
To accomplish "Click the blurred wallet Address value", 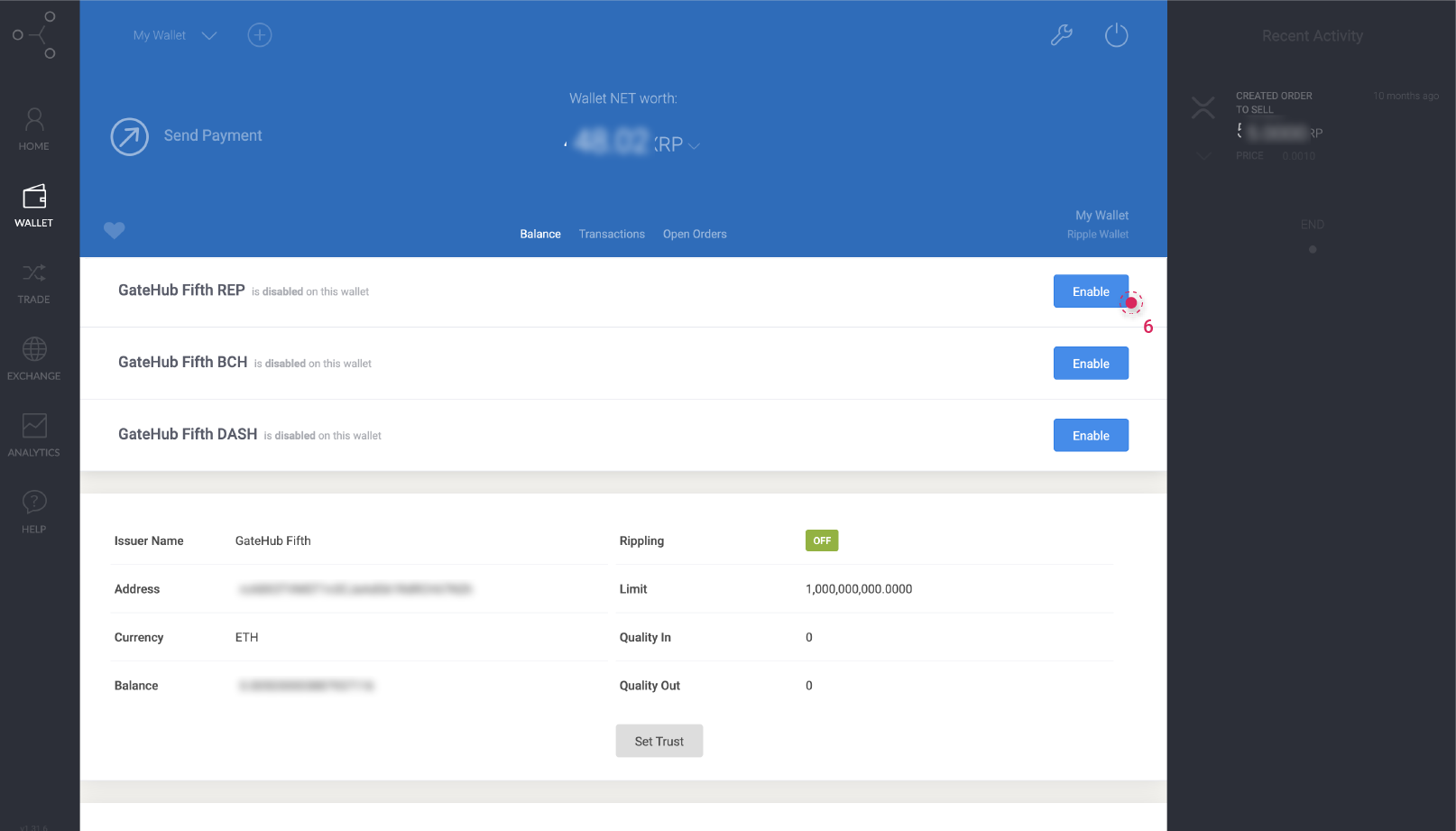I will pyautogui.click(x=355, y=589).
